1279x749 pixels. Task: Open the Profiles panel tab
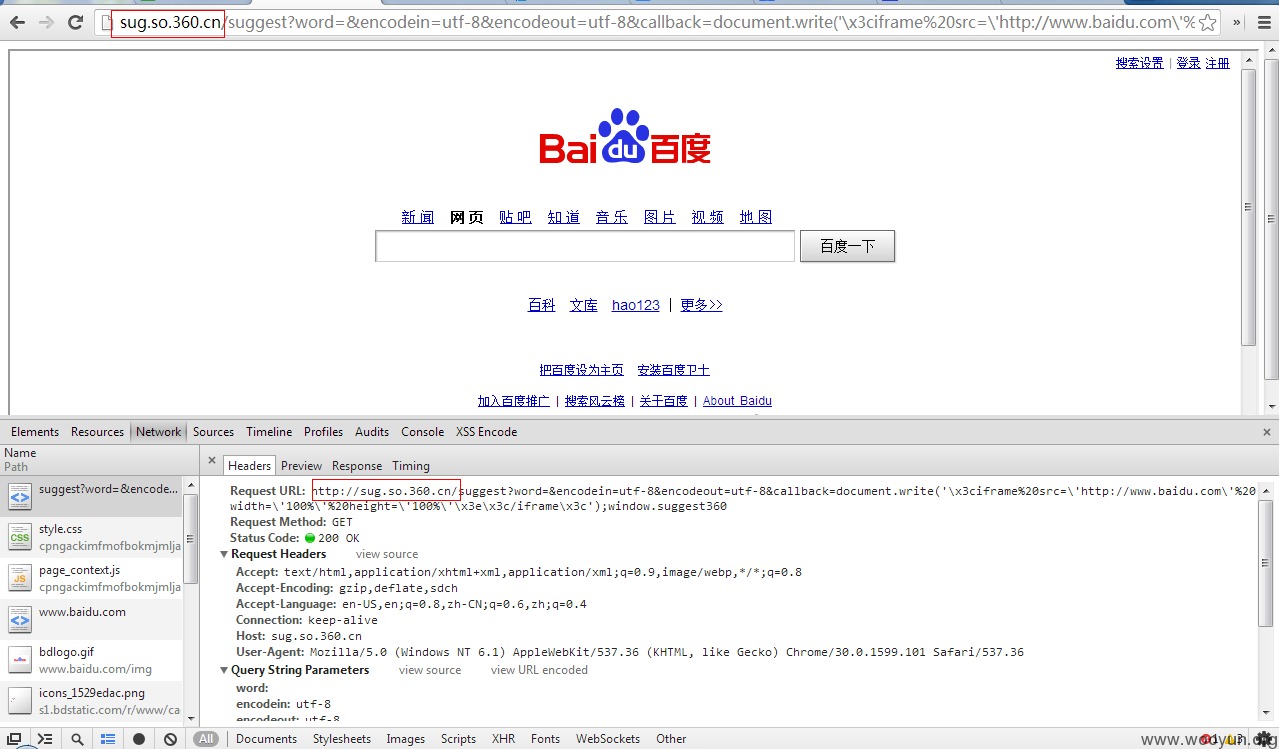tap(323, 432)
